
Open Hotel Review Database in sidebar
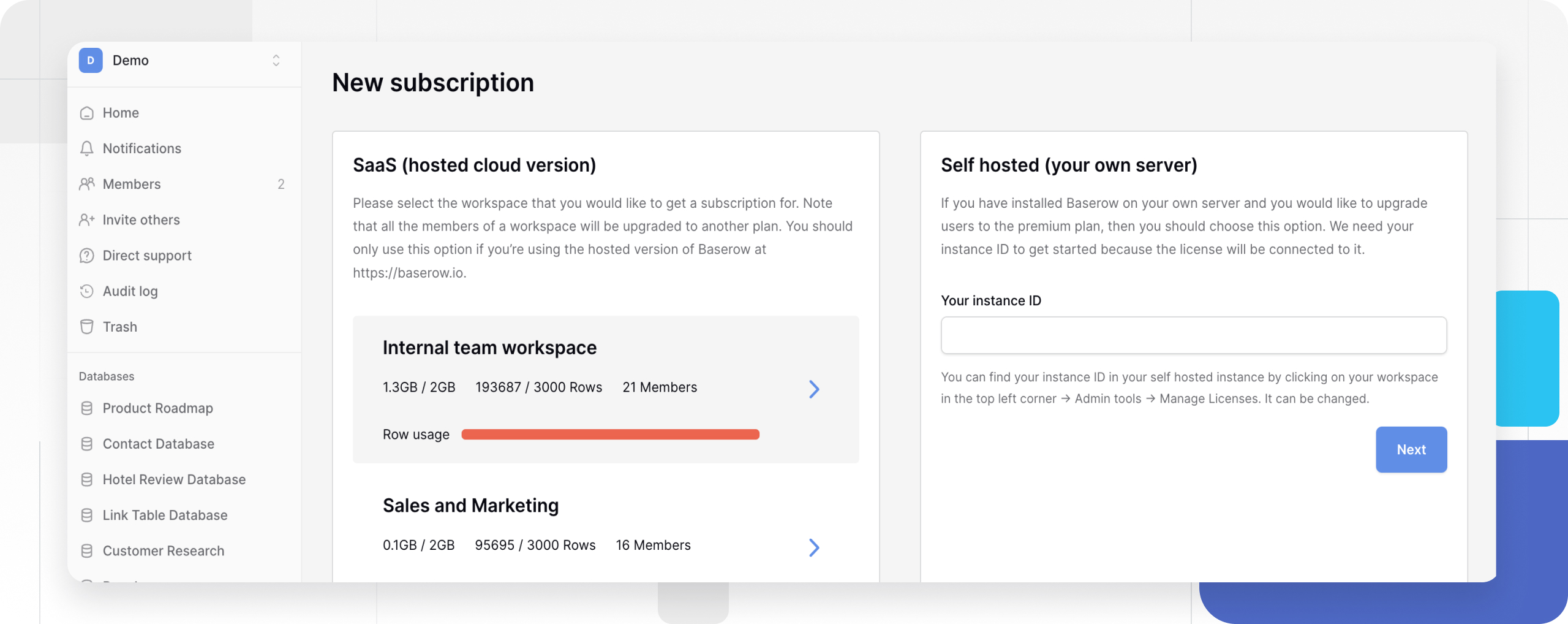click(x=174, y=479)
